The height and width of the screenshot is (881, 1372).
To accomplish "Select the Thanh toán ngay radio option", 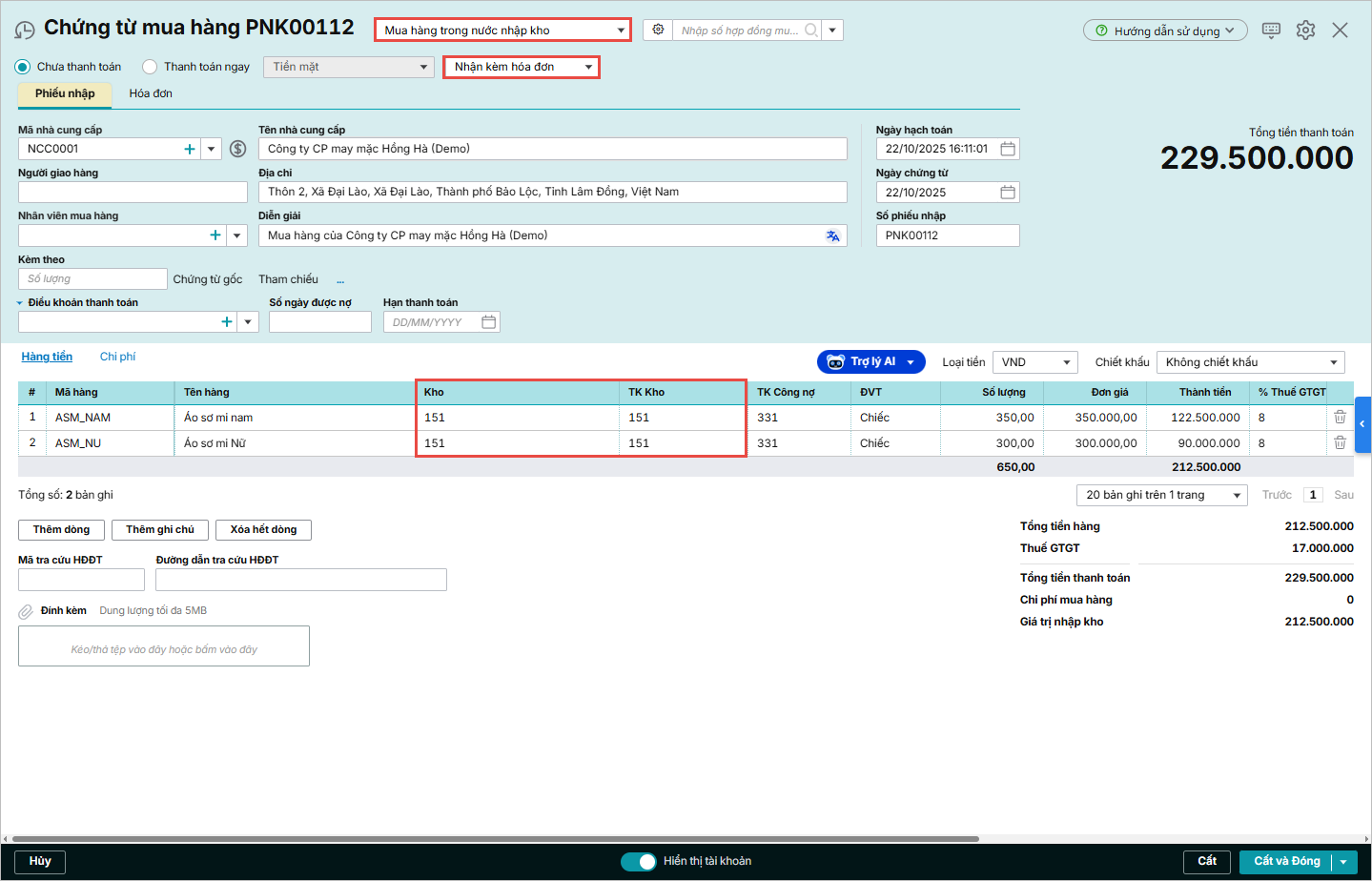I will 150,67.
